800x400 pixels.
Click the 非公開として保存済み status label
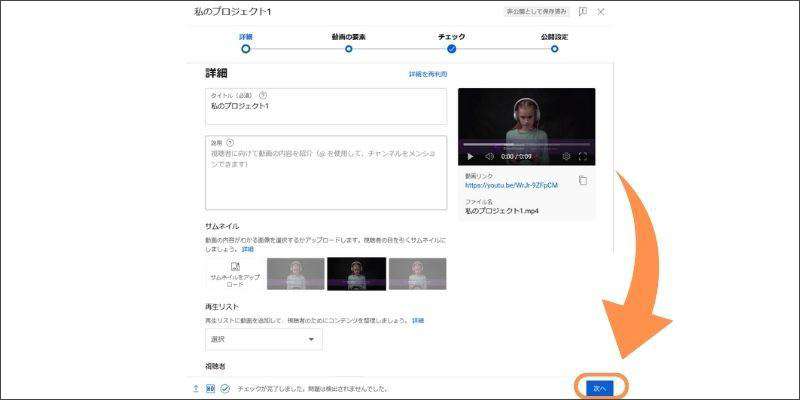click(x=537, y=11)
